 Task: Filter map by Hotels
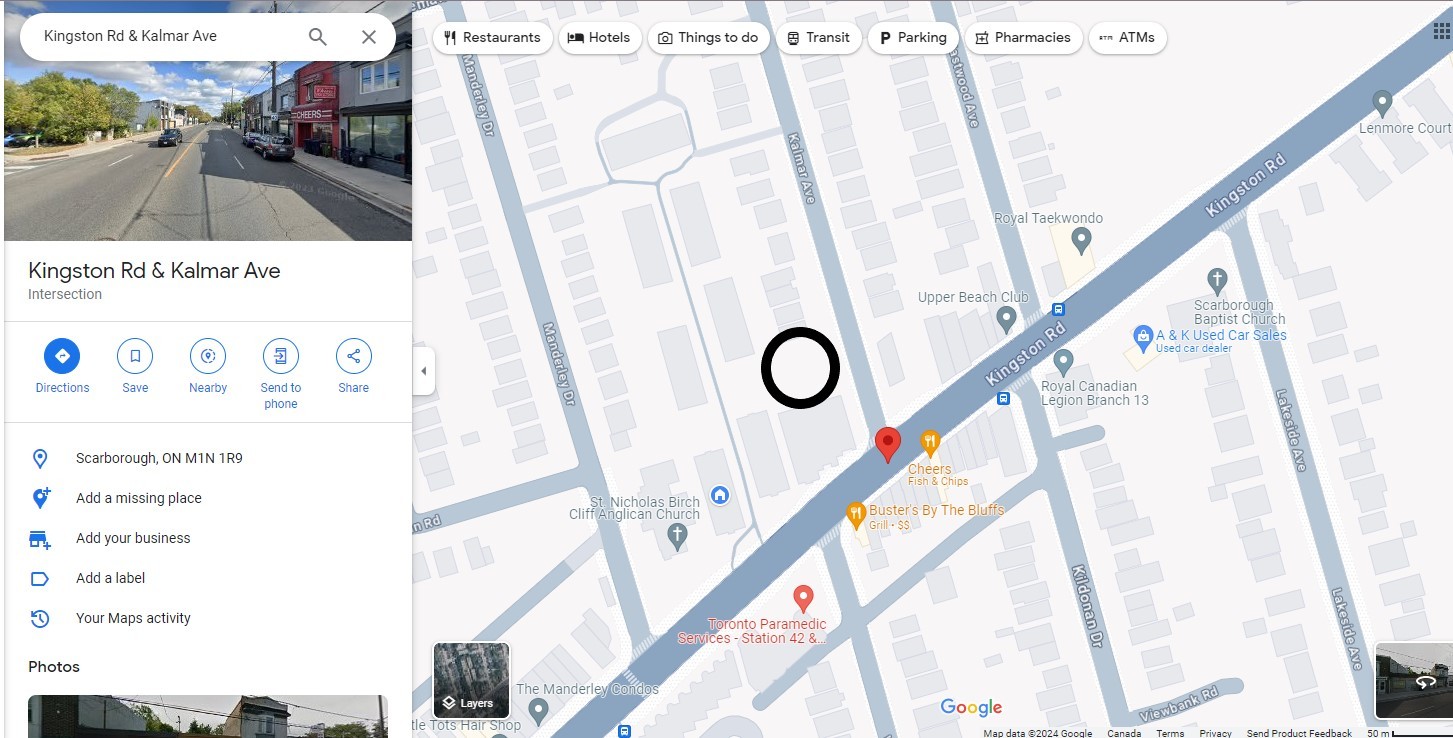(599, 38)
